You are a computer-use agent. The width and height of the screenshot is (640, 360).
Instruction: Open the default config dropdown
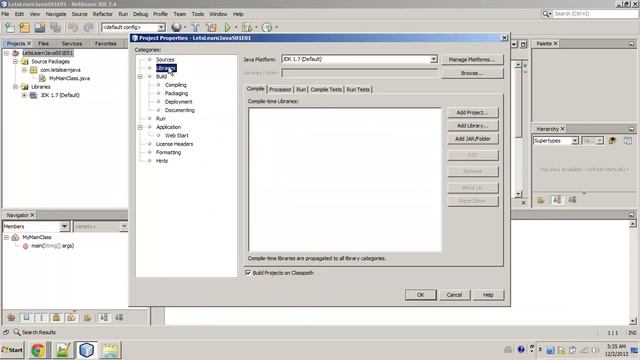[x=161, y=27]
